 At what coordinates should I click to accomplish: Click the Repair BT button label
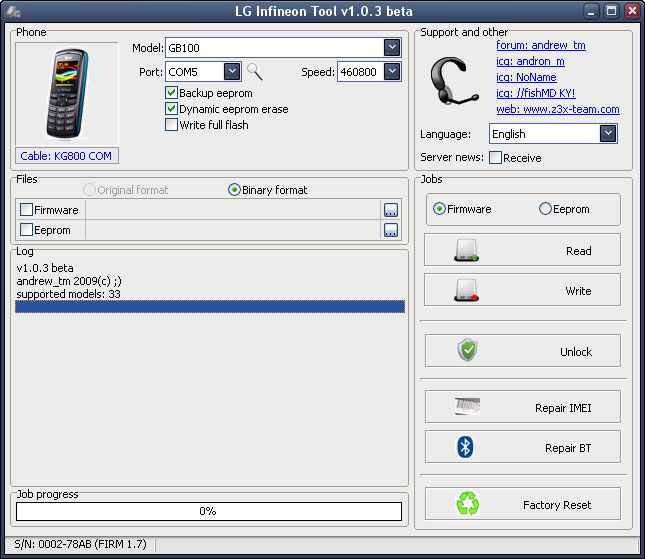pos(568,448)
